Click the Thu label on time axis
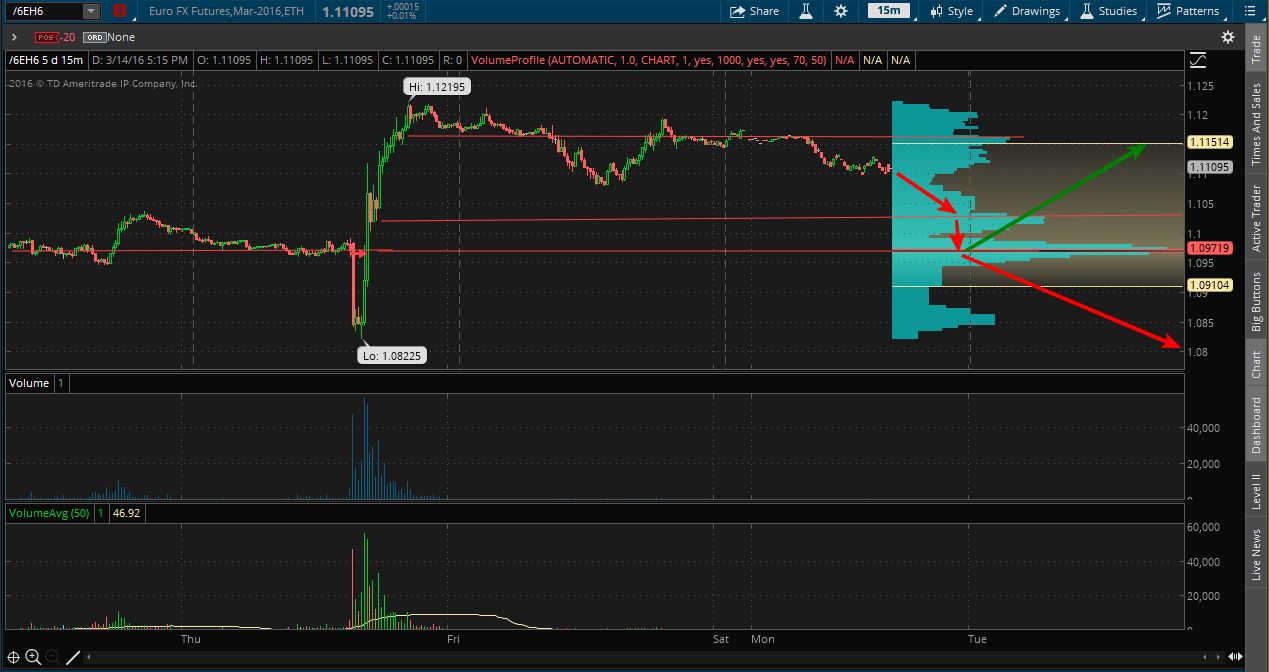Image resolution: width=1269 pixels, height=672 pixels. click(x=190, y=638)
